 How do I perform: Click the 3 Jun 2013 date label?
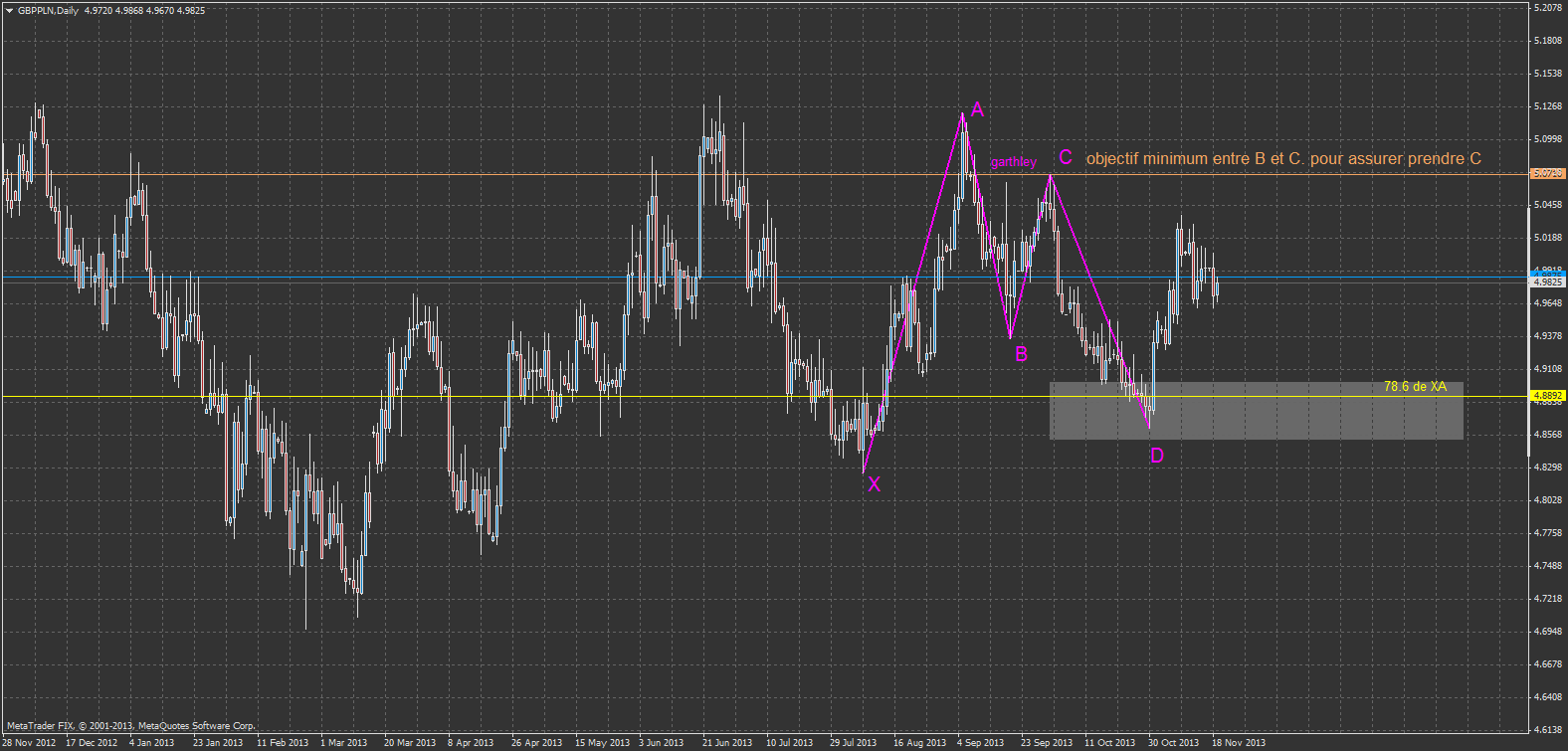pos(662,743)
